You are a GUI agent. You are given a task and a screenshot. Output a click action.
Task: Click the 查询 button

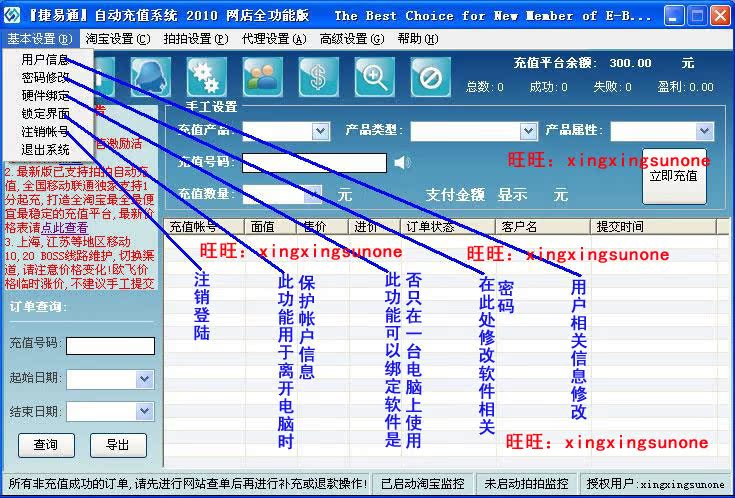(46, 445)
